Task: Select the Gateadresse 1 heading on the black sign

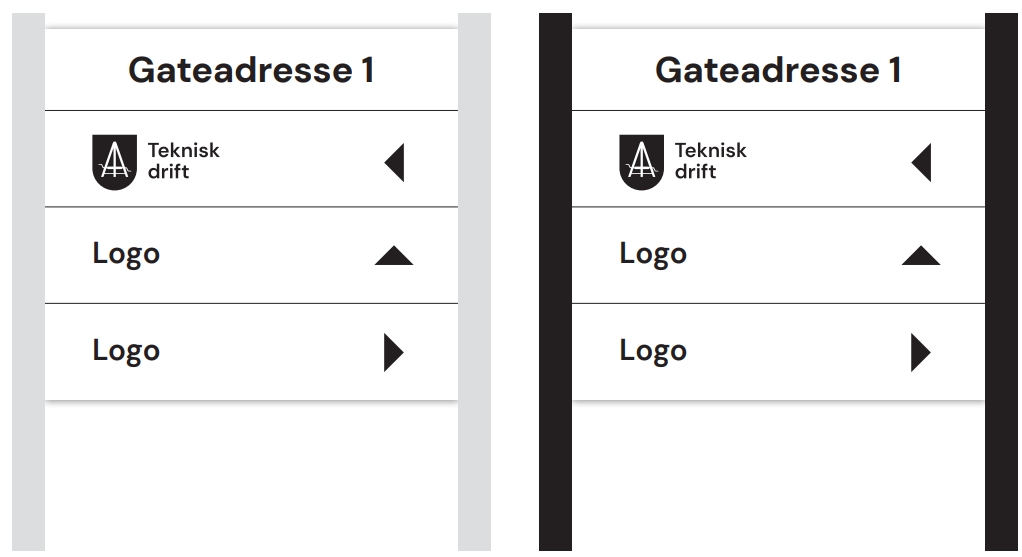Action: click(778, 70)
